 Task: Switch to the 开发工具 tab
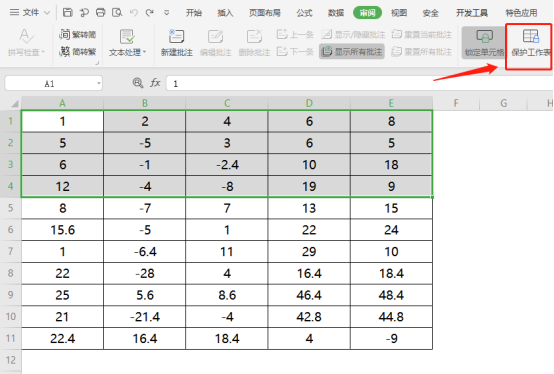pyautogui.click(x=472, y=13)
